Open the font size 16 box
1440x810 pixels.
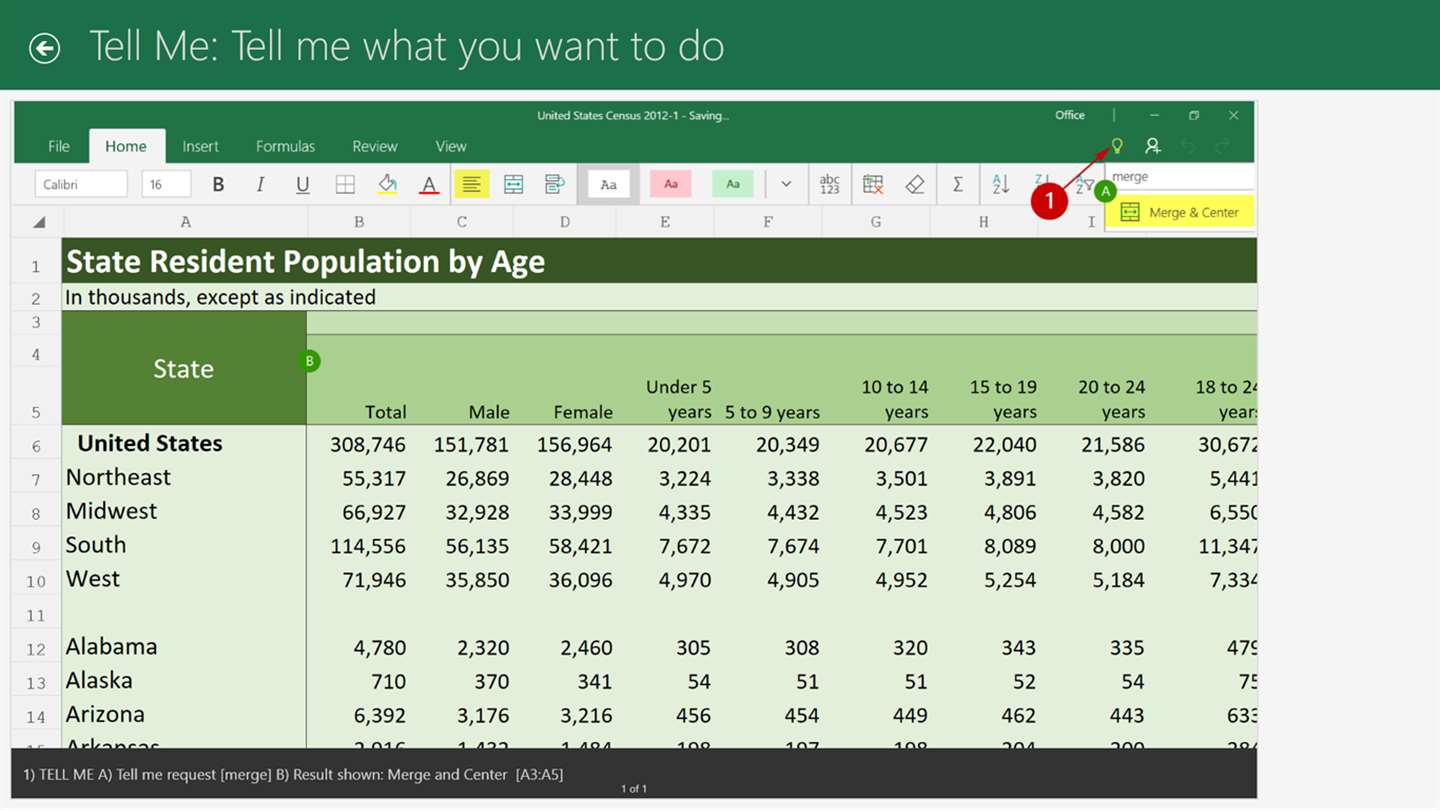pyautogui.click(x=166, y=184)
